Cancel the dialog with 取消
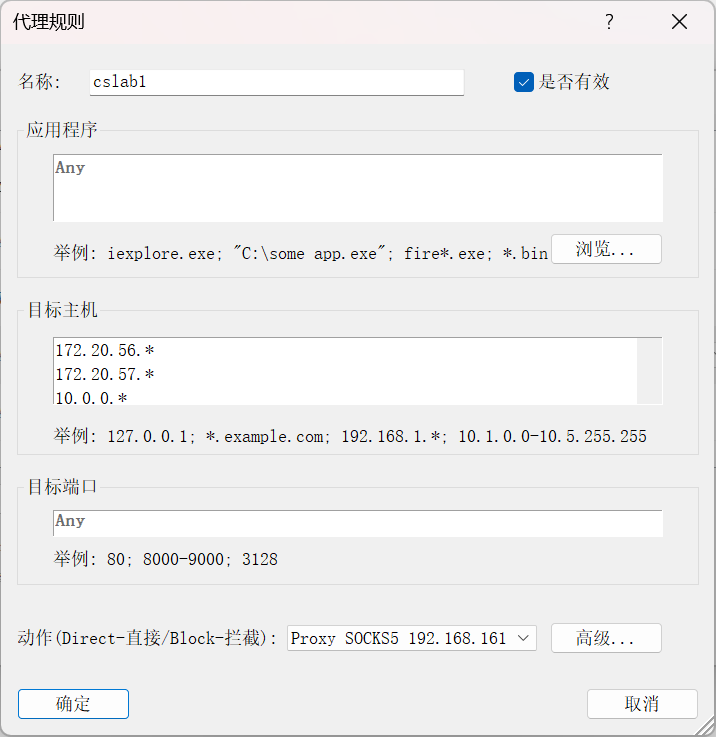 642,704
